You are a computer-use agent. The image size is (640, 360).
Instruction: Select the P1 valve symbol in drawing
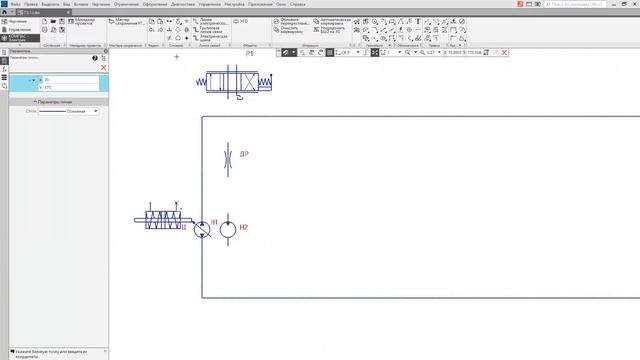(234, 82)
